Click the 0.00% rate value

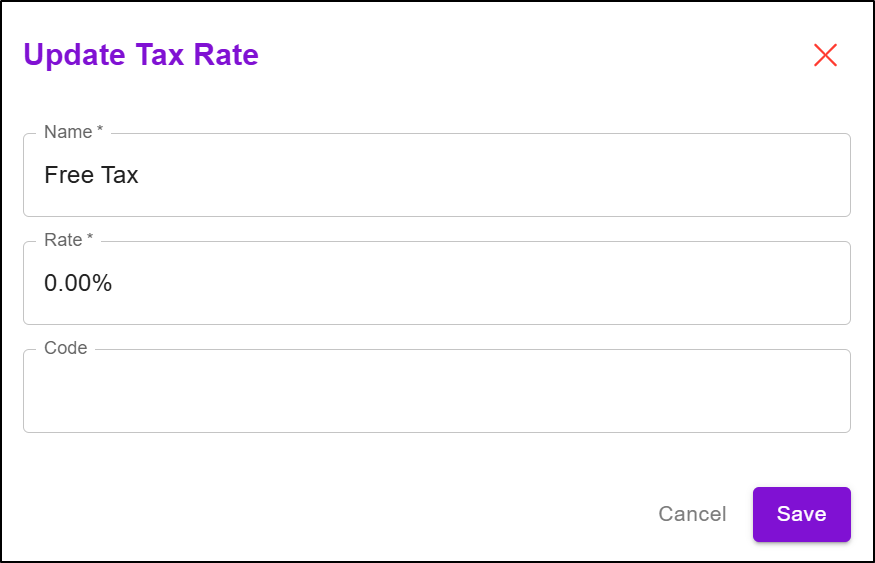[78, 283]
